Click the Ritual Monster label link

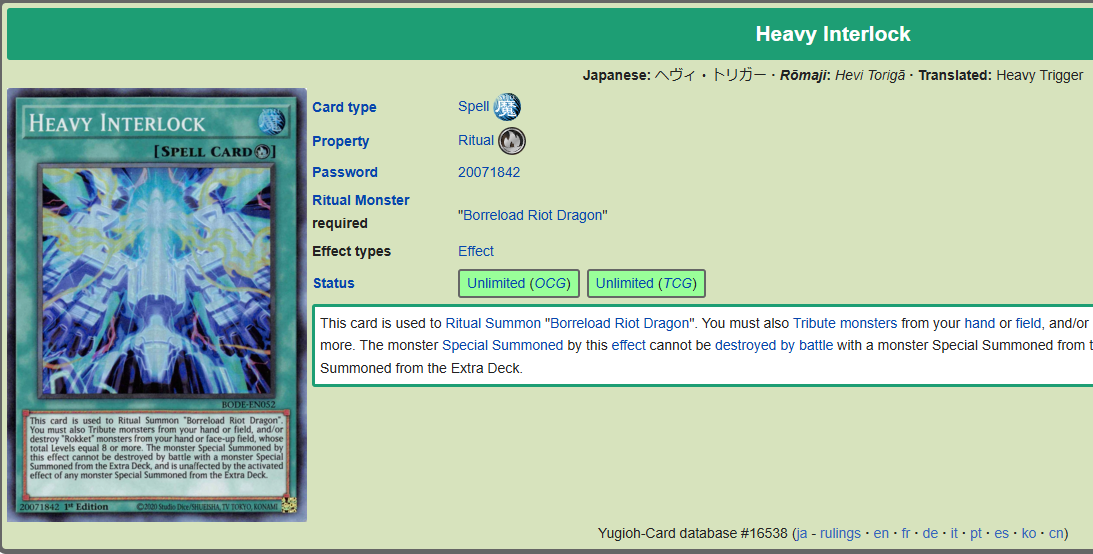coord(360,200)
